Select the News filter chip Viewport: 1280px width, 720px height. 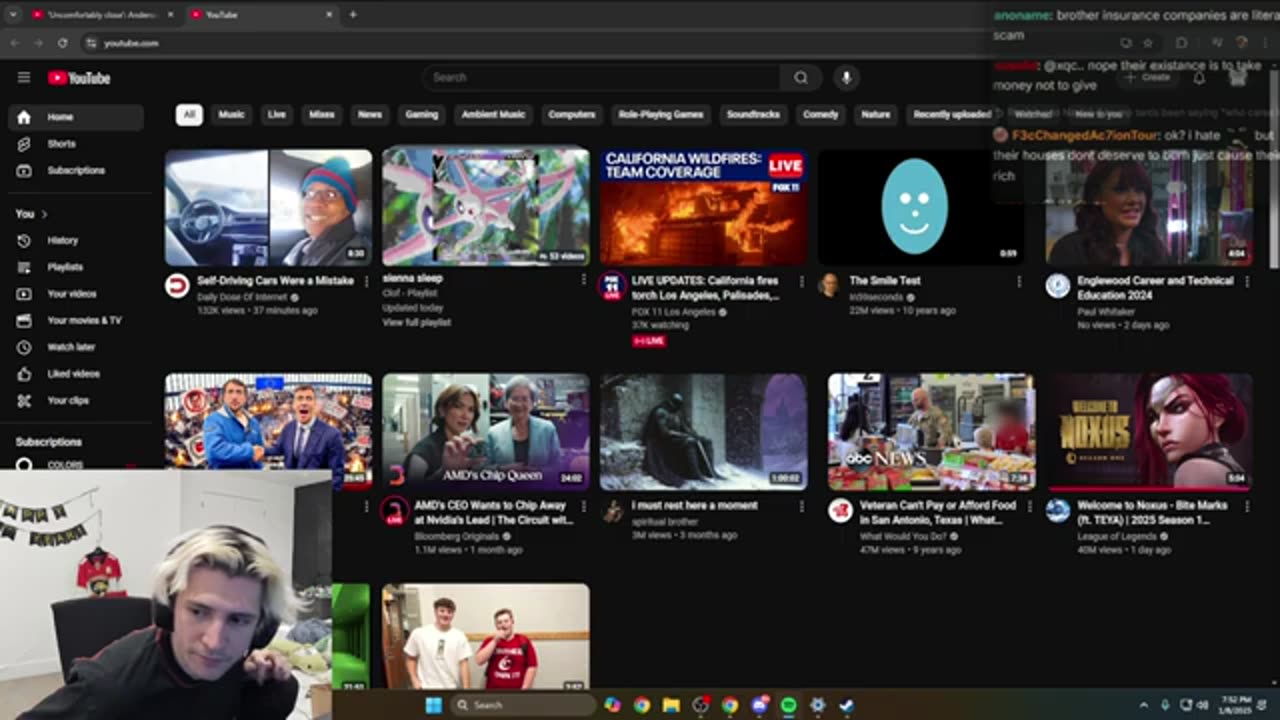pos(370,114)
